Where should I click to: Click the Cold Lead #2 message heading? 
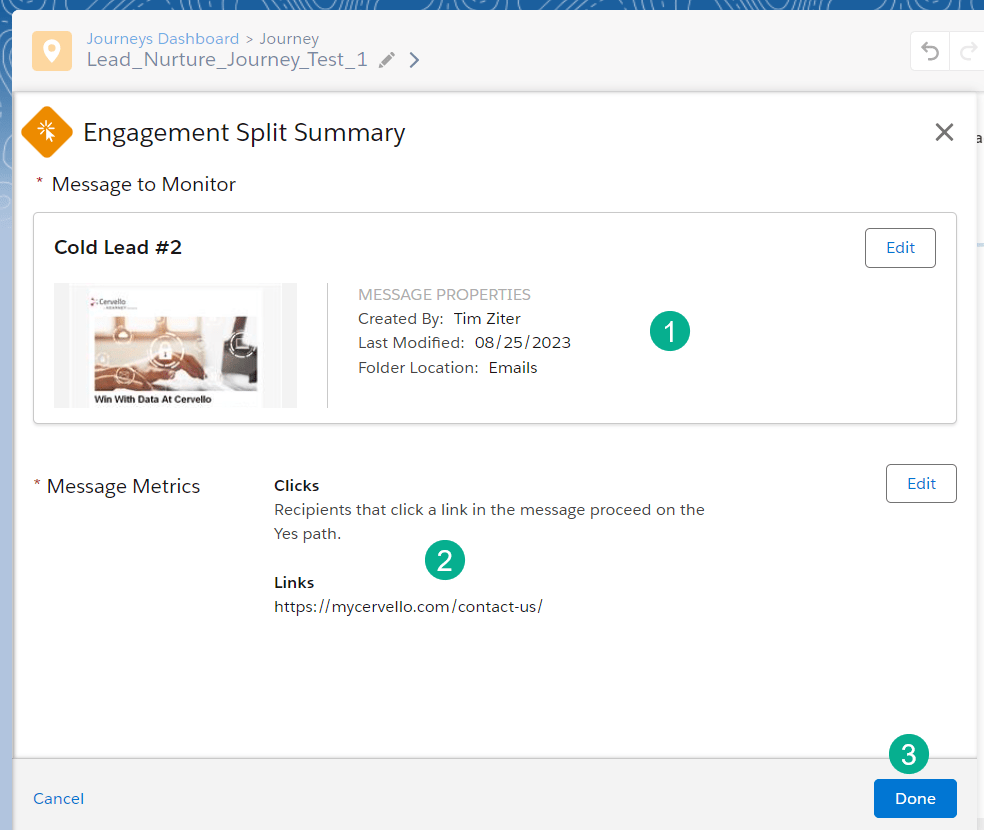pos(118,247)
